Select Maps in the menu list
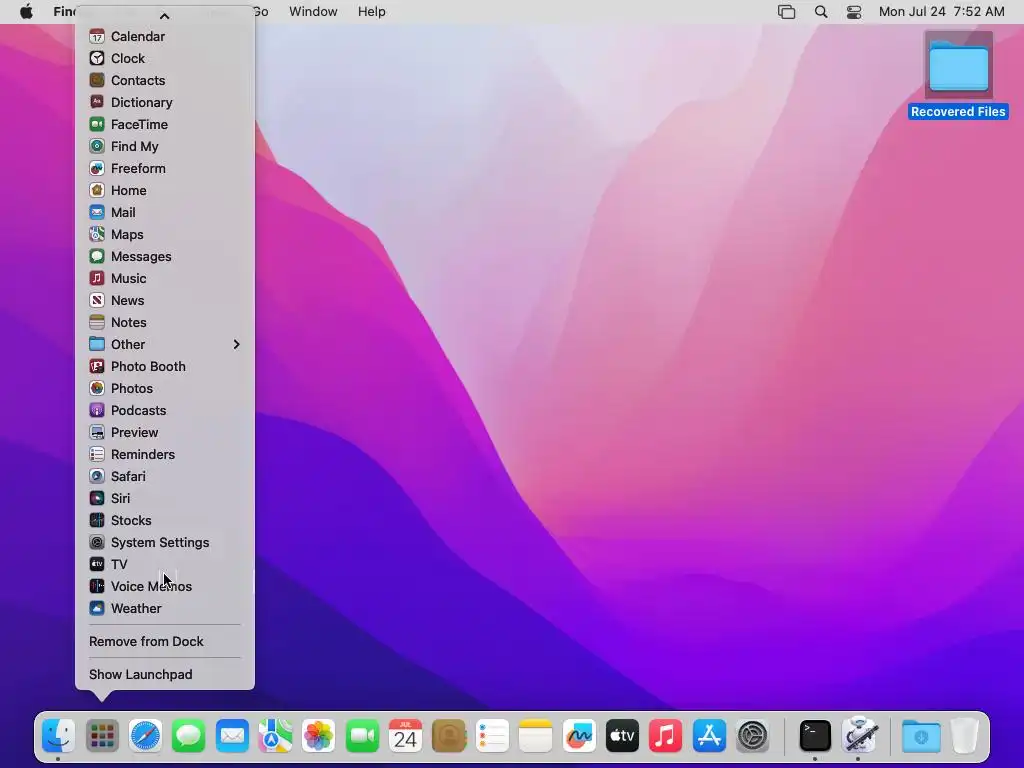 [x=165, y=234]
